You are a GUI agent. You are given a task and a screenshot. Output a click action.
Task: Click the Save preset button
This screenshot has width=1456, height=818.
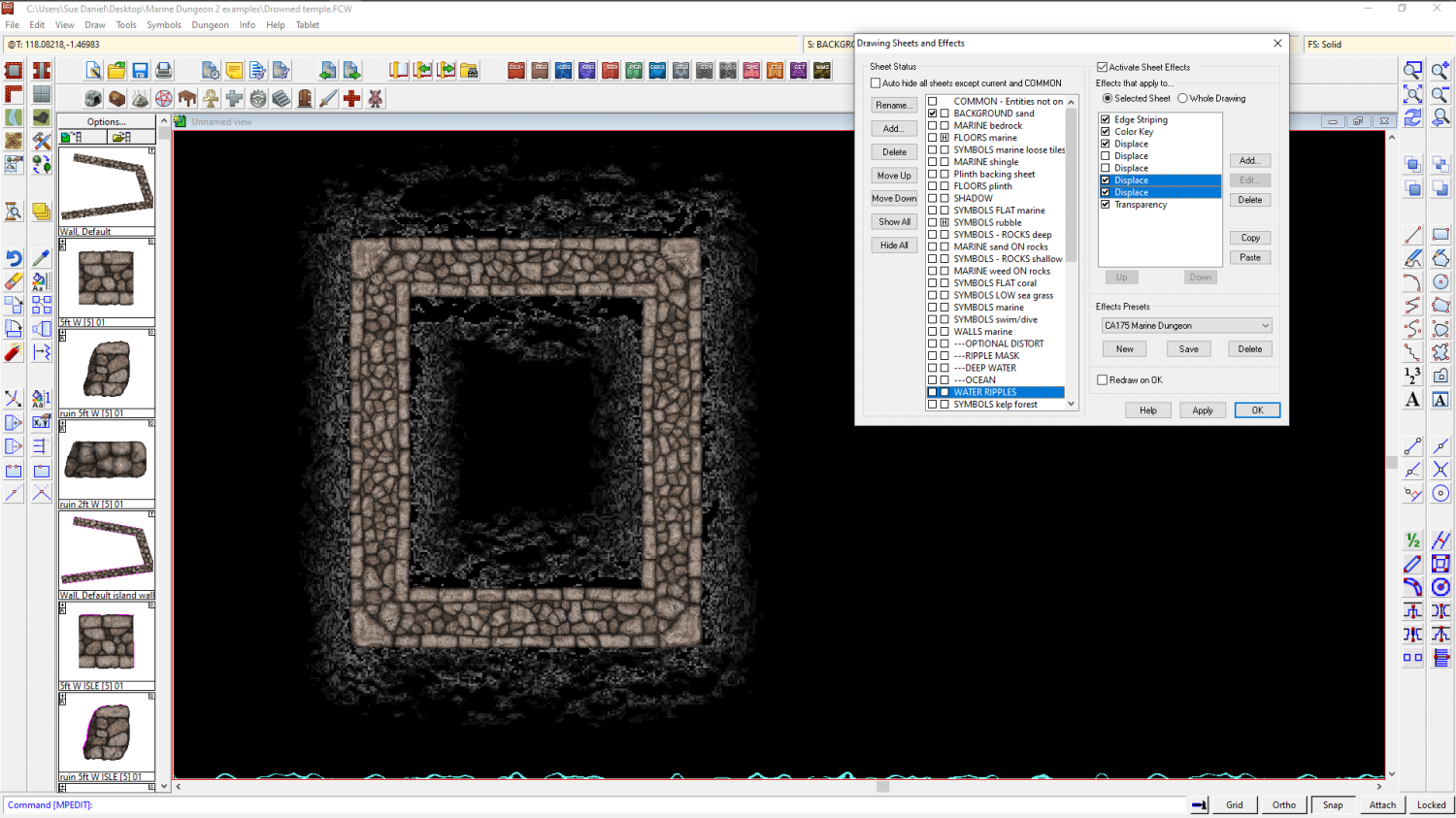coord(1188,349)
